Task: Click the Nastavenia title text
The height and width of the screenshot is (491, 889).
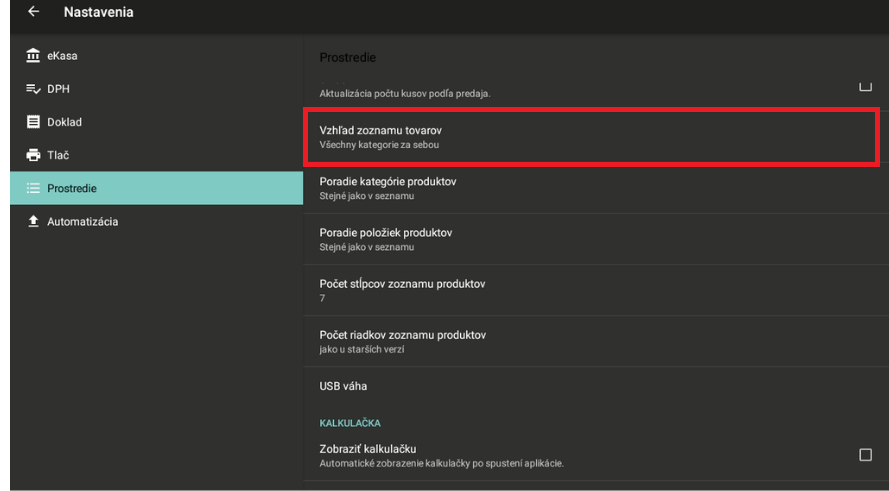Action: pos(98,13)
